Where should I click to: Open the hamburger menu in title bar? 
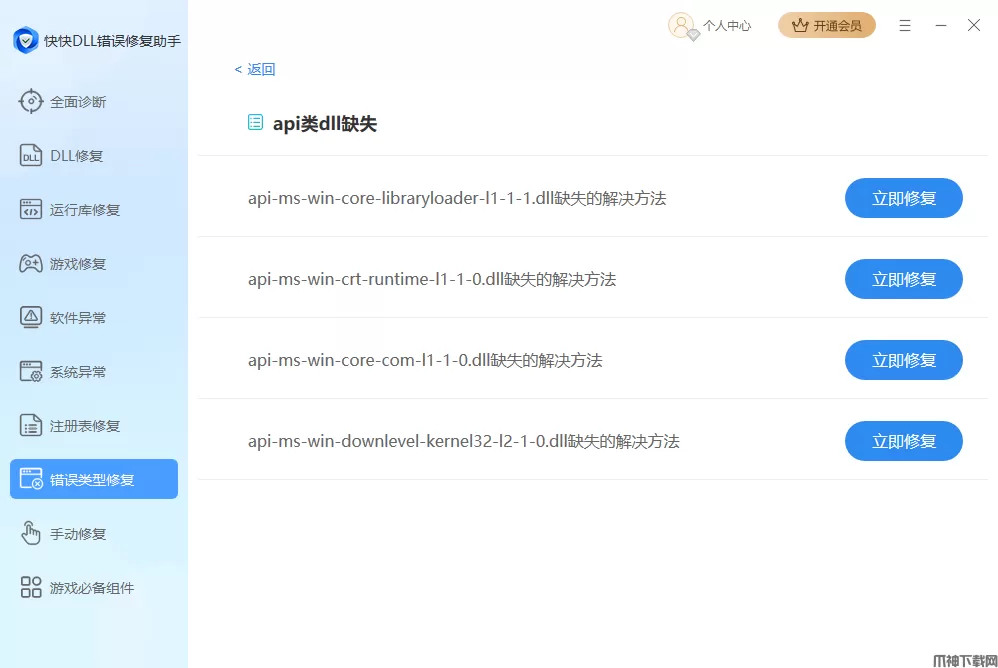tap(905, 25)
